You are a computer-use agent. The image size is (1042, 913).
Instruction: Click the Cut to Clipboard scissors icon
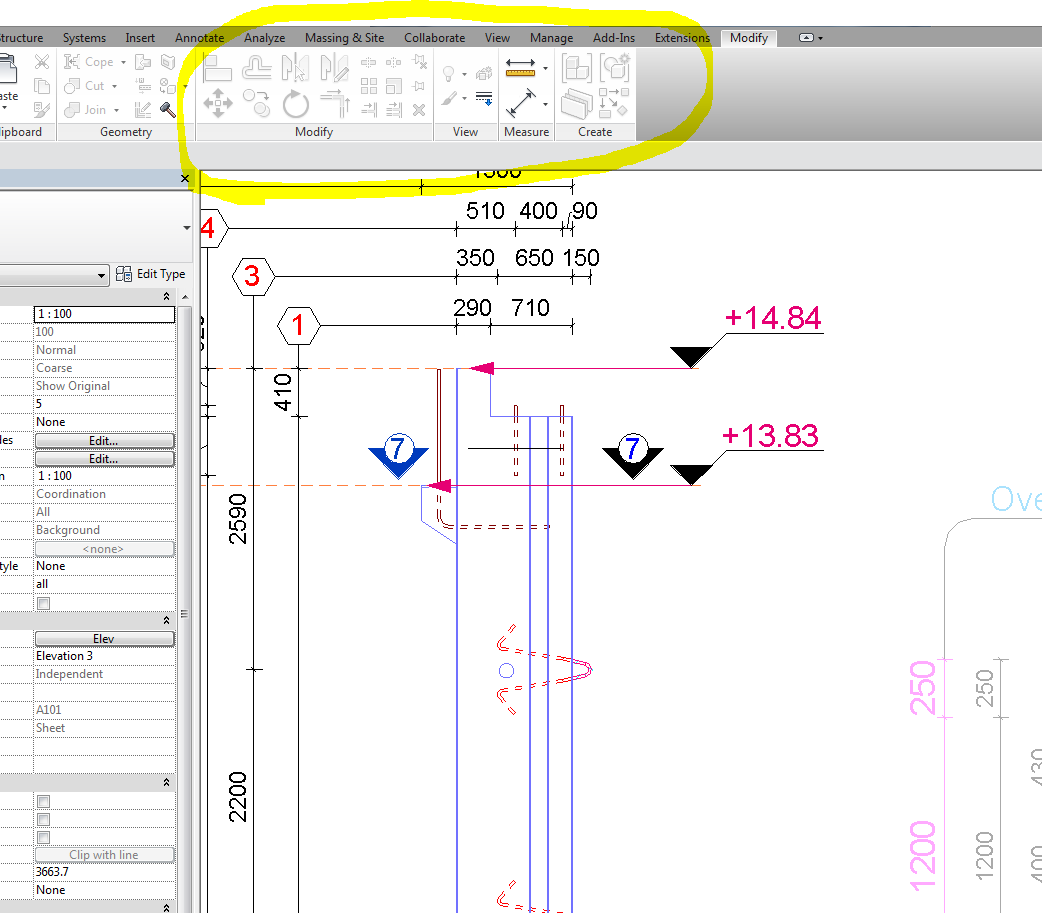pos(42,62)
